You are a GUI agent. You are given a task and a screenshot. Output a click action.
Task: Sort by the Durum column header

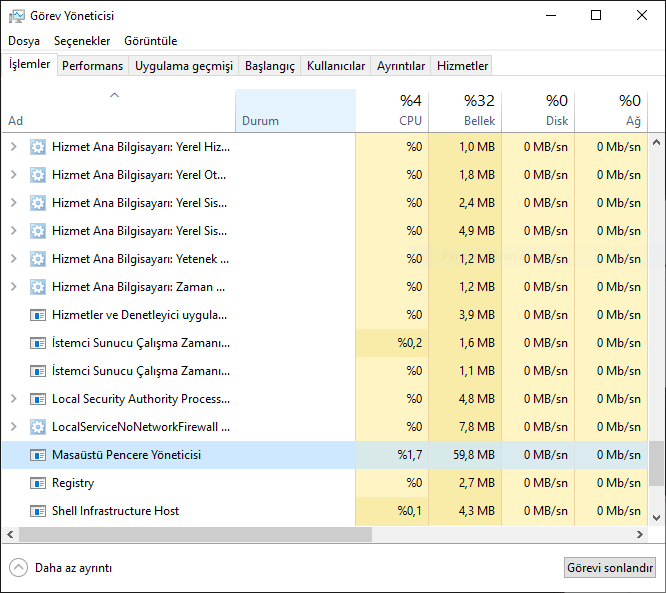point(296,111)
